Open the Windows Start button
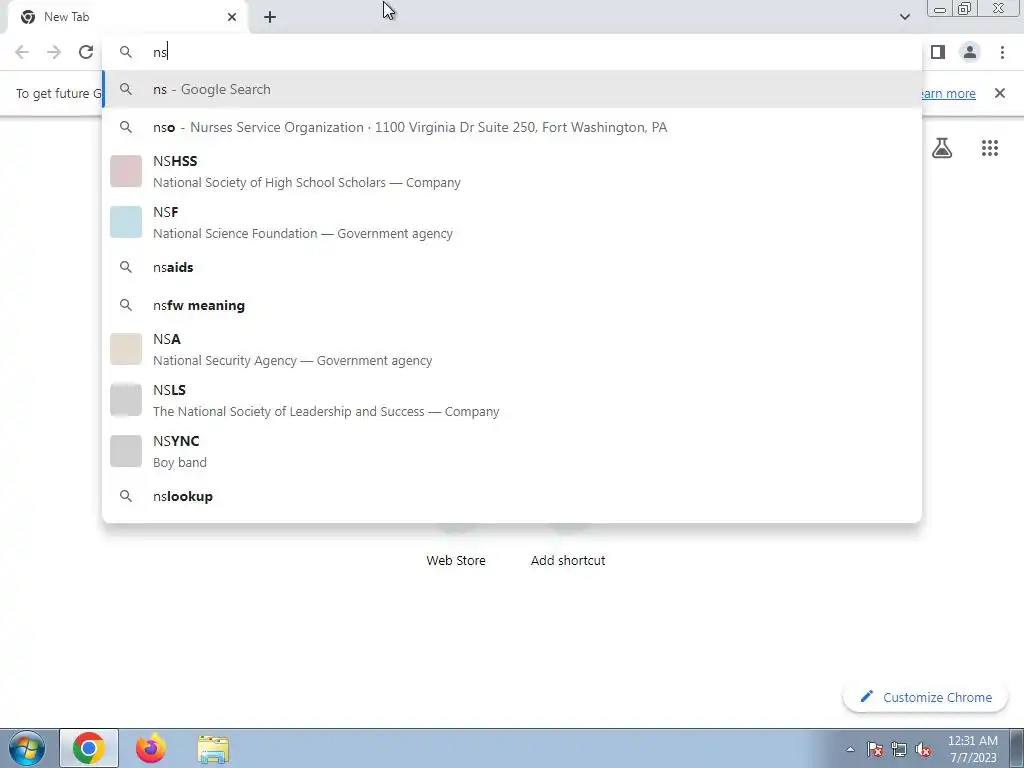 27,748
